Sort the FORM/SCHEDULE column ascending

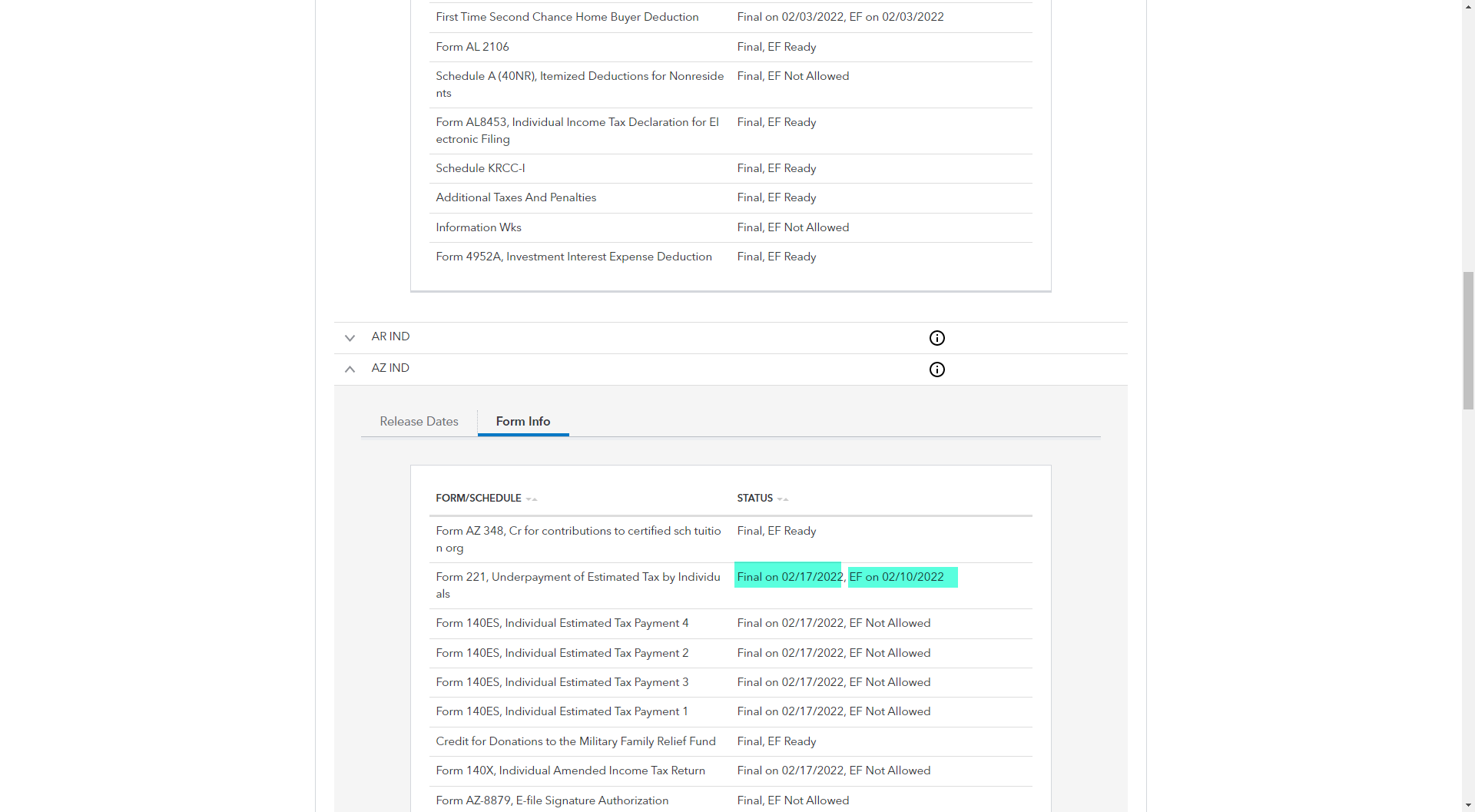pos(535,499)
